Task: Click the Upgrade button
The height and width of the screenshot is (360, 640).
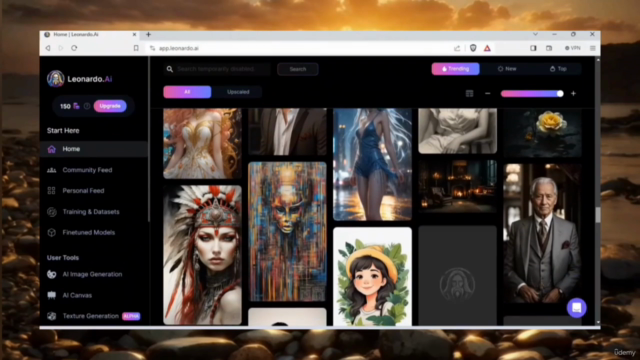Action: [x=110, y=106]
